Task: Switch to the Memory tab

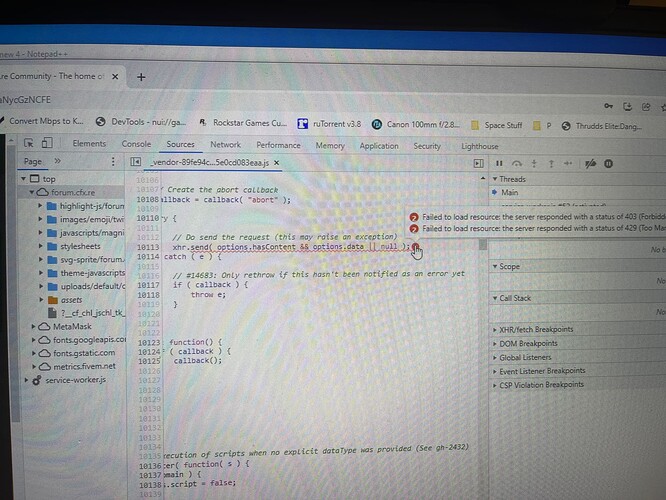Action: pos(330,146)
